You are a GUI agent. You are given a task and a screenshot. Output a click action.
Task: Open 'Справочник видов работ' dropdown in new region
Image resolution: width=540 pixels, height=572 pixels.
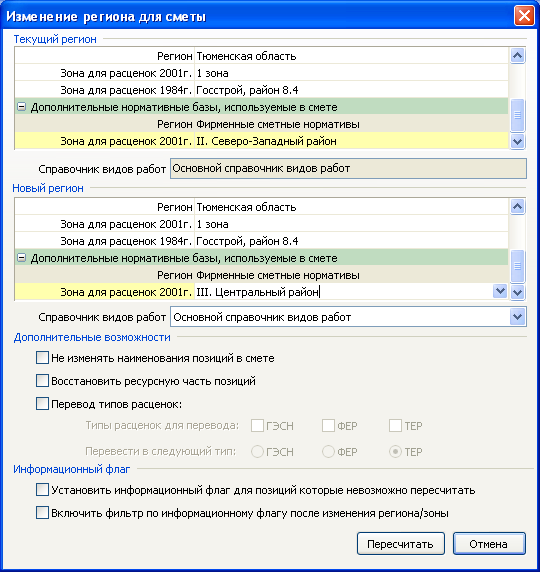point(518,317)
